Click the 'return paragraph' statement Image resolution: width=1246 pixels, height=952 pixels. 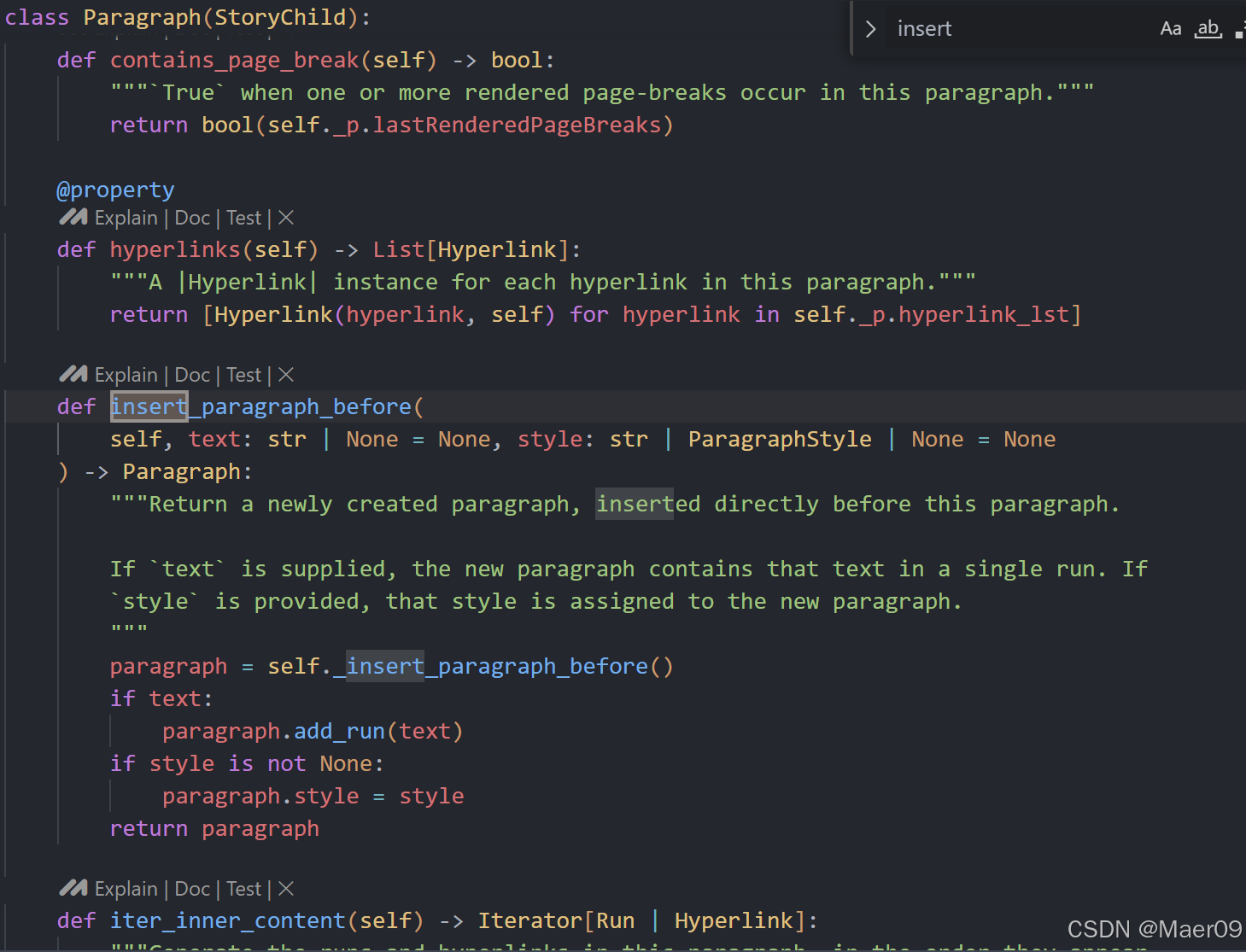click(x=215, y=829)
